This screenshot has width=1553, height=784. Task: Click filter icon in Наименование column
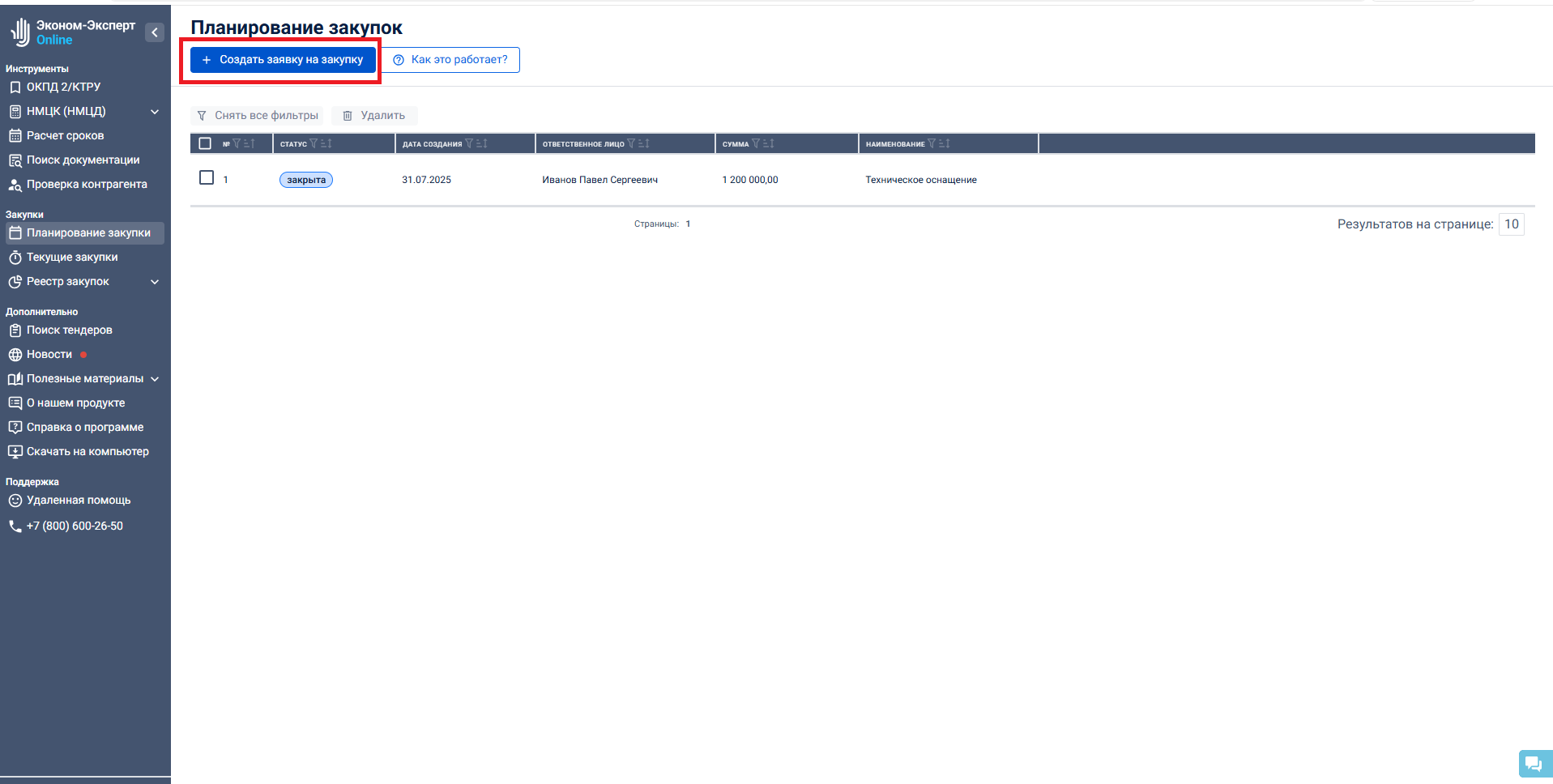(x=932, y=143)
